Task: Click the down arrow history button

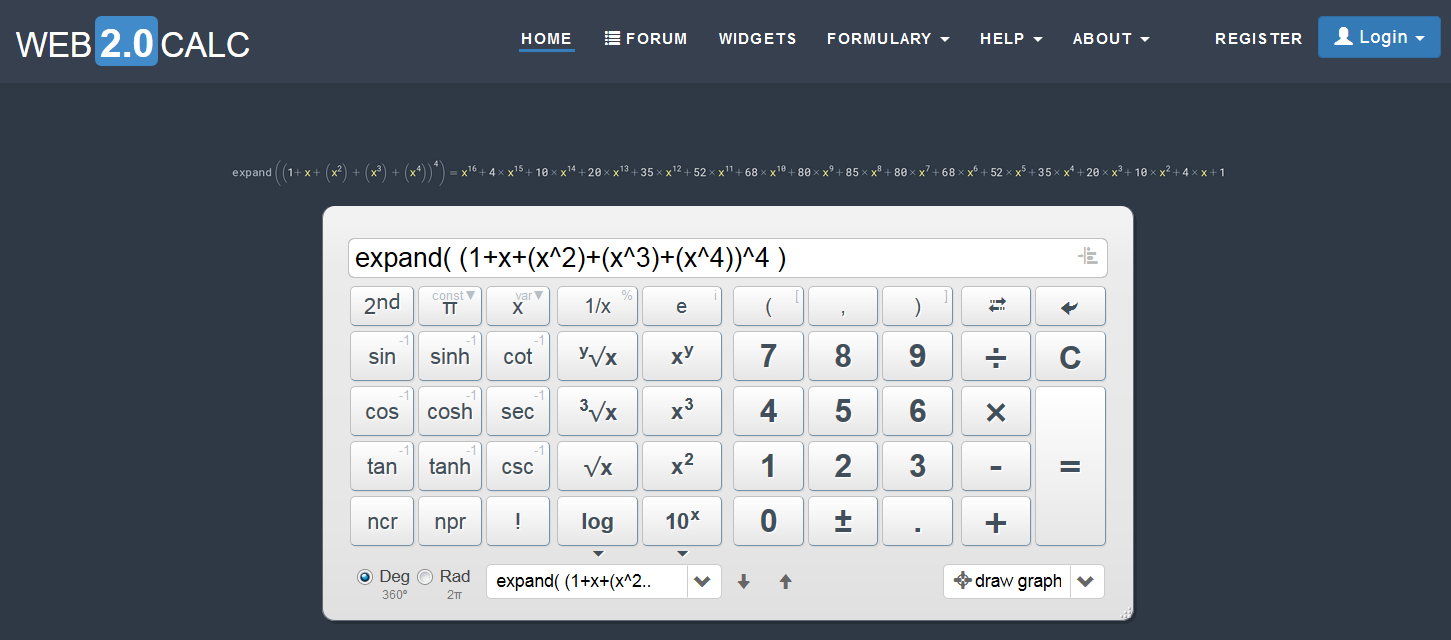Action: 743,581
